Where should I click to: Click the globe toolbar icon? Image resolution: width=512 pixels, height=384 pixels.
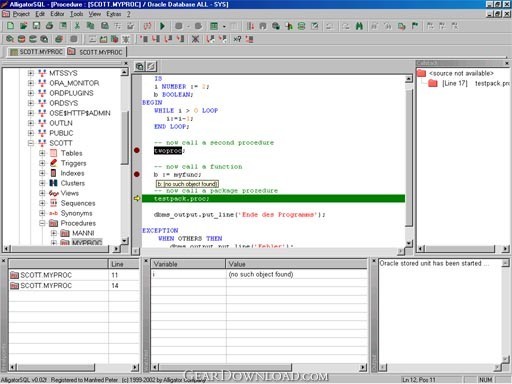pyautogui.click(x=276, y=26)
